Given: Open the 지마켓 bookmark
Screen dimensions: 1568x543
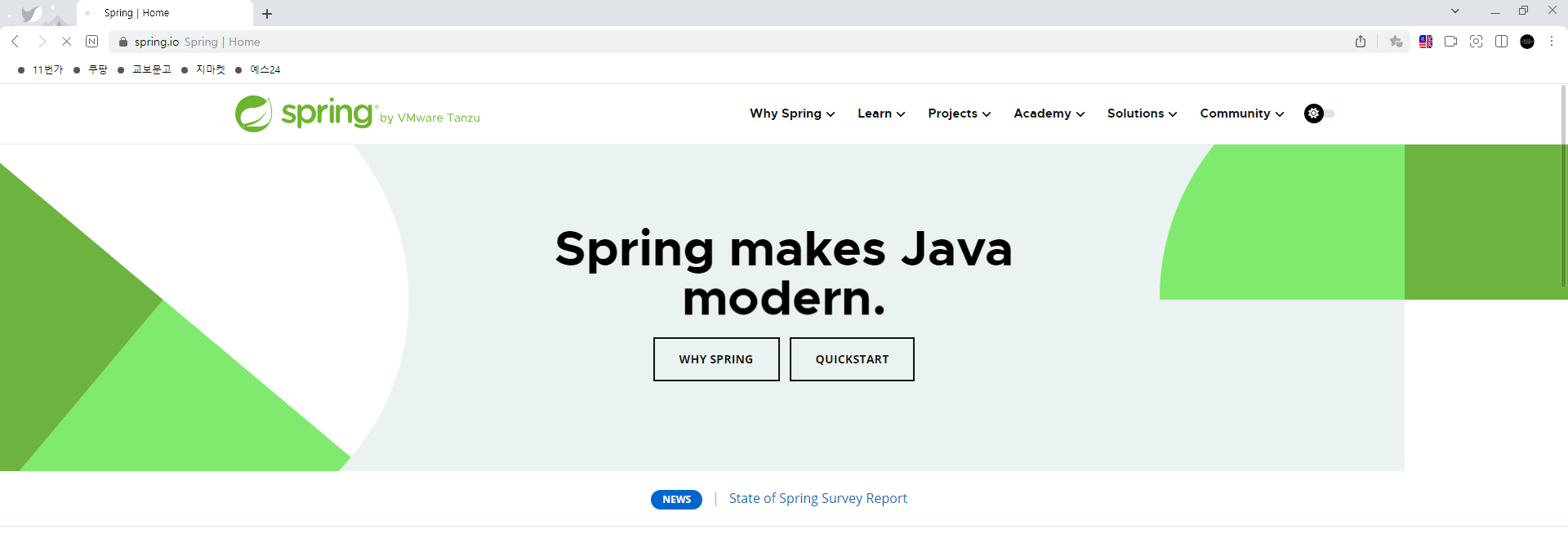Looking at the screenshot, I should [x=203, y=70].
